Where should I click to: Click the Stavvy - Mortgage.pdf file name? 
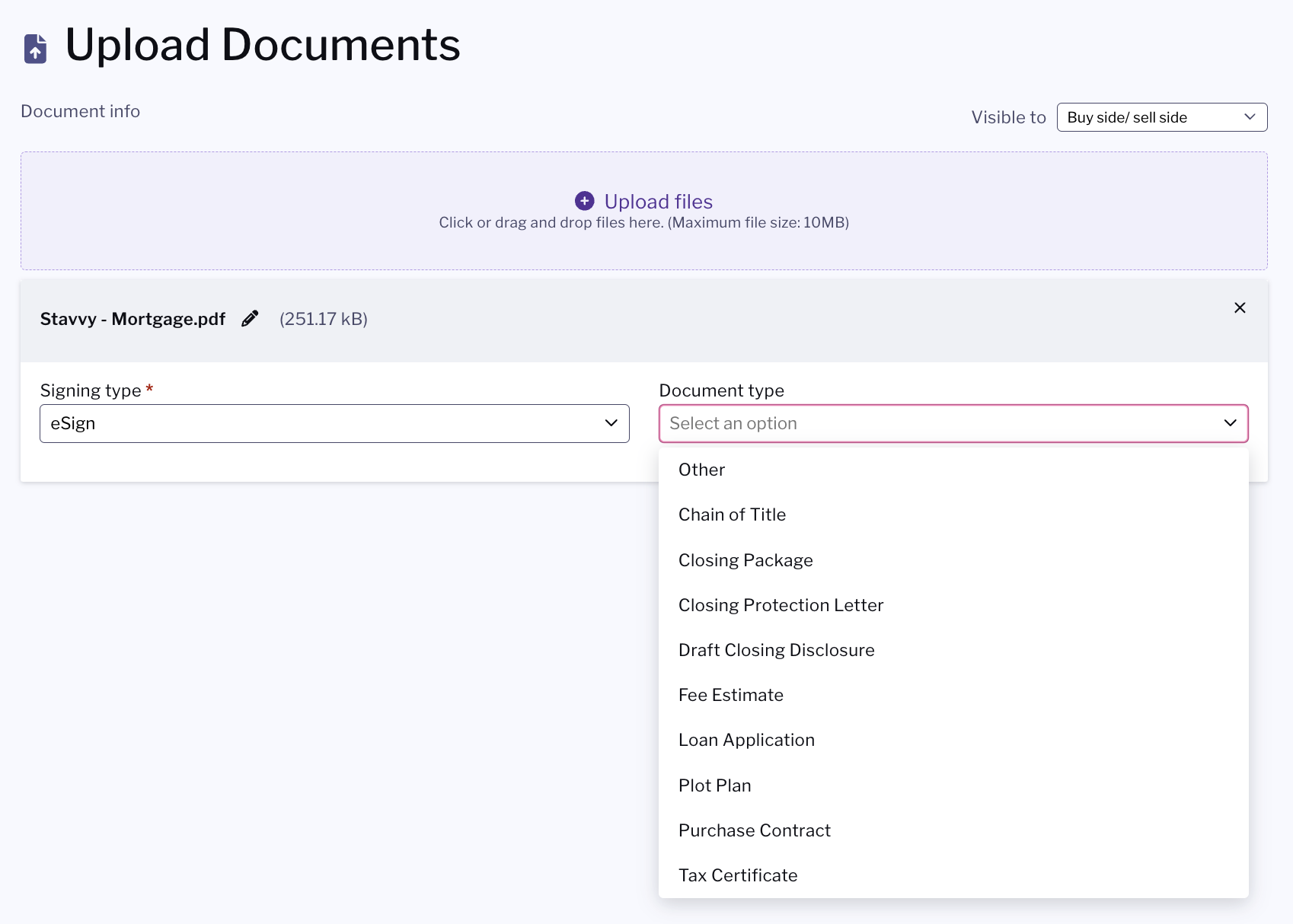(132, 319)
